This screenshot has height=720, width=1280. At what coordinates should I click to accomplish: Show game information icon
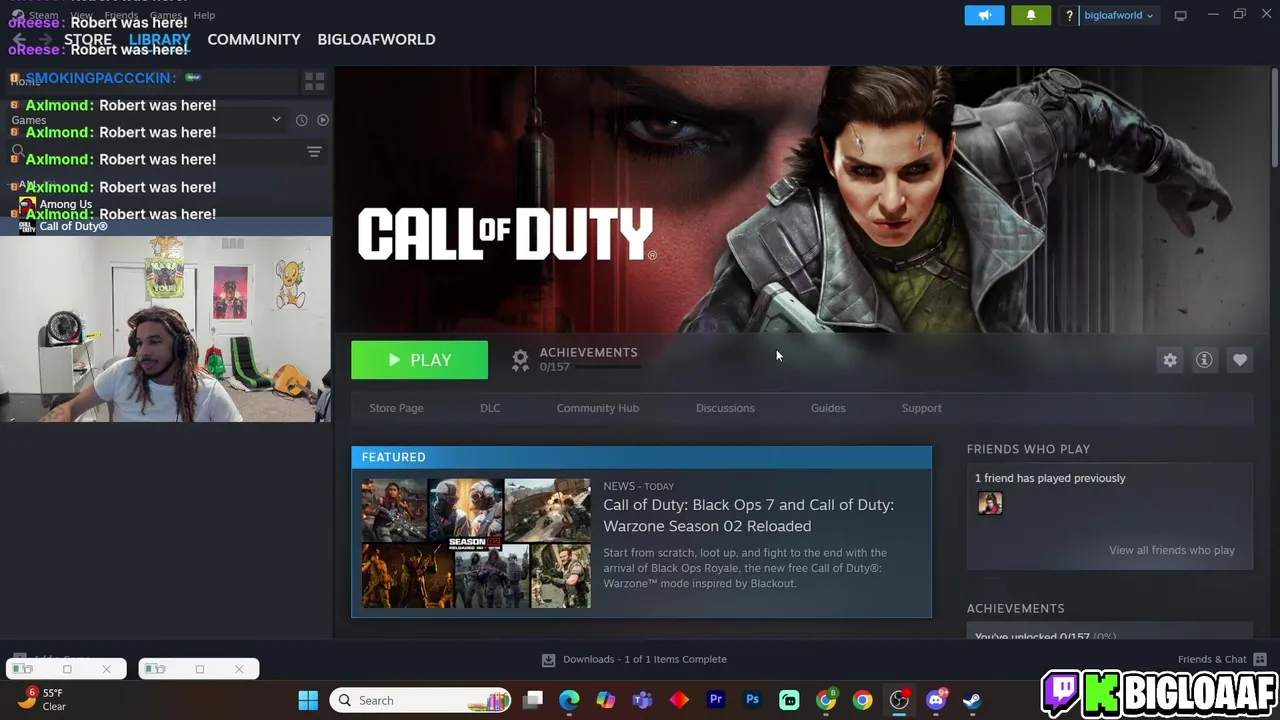[x=1204, y=360]
